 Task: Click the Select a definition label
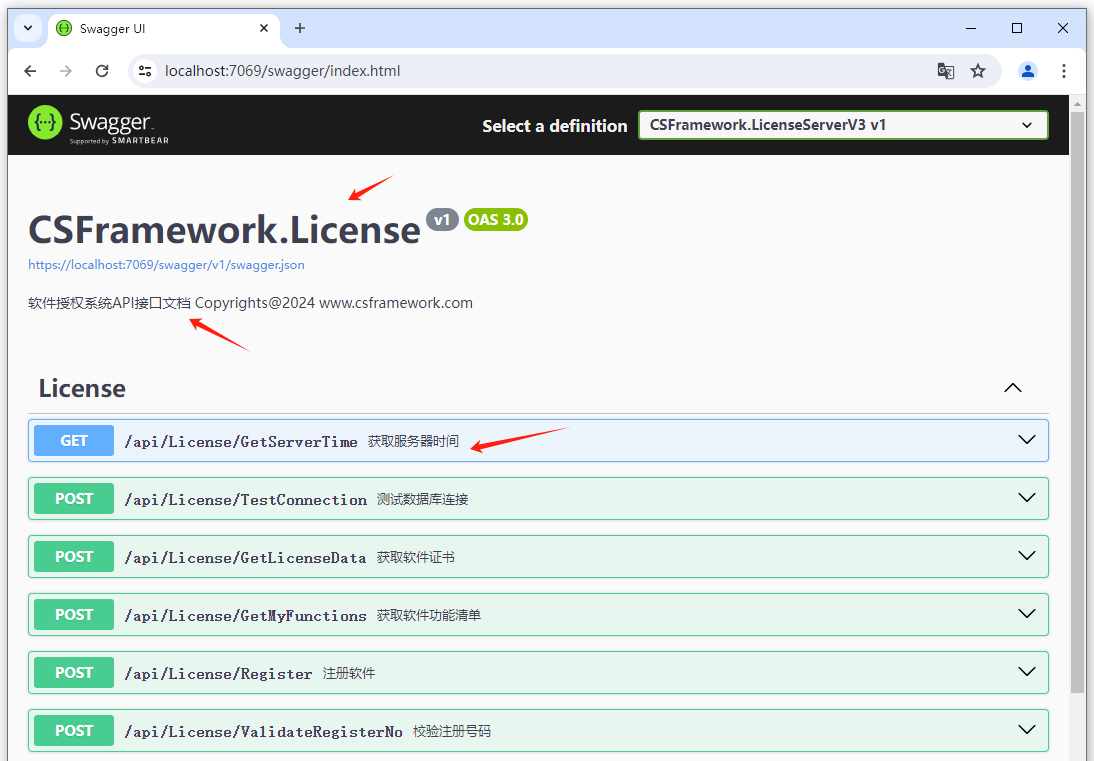(555, 126)
